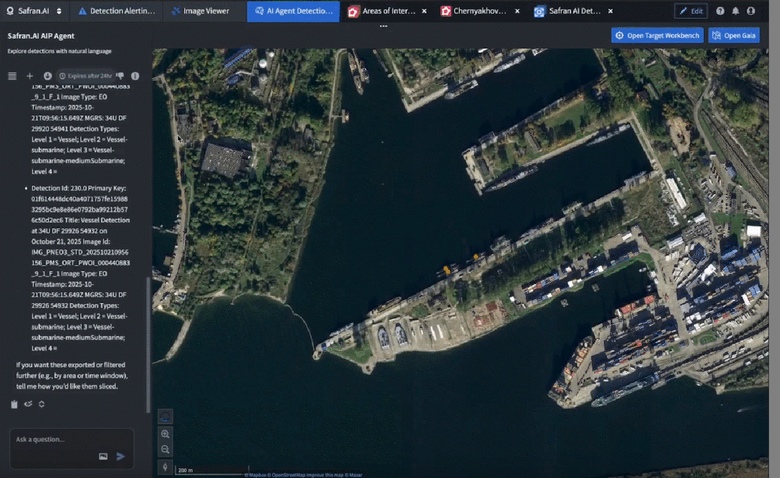Click the download conversation icon
780x478 pixels.
pos(47,76)
